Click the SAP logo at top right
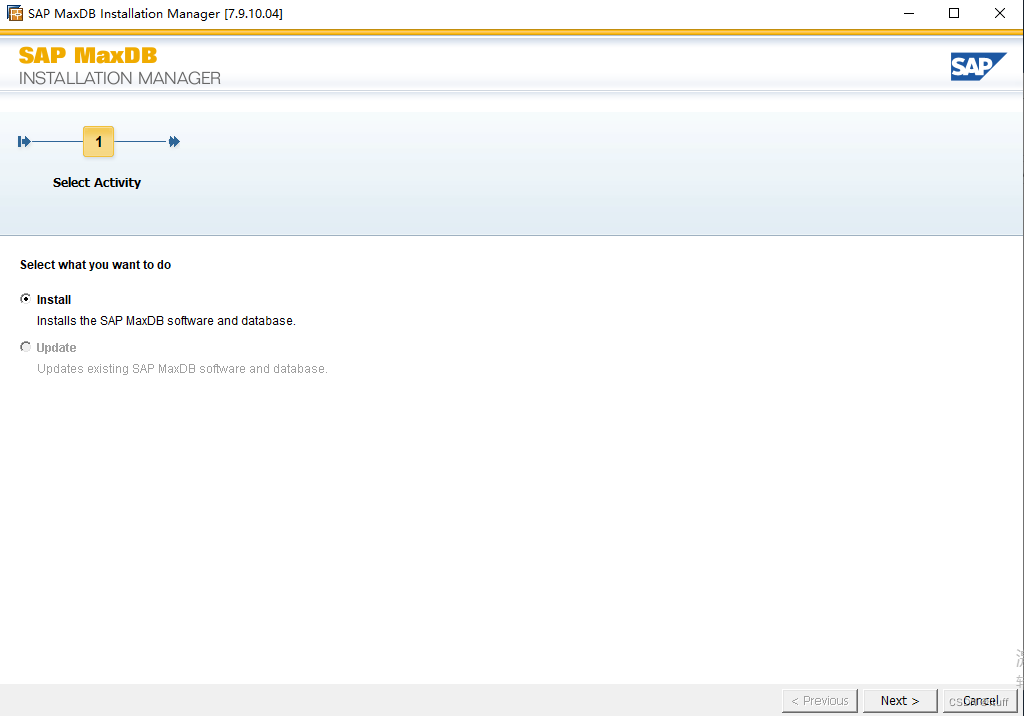 point(978,67)
